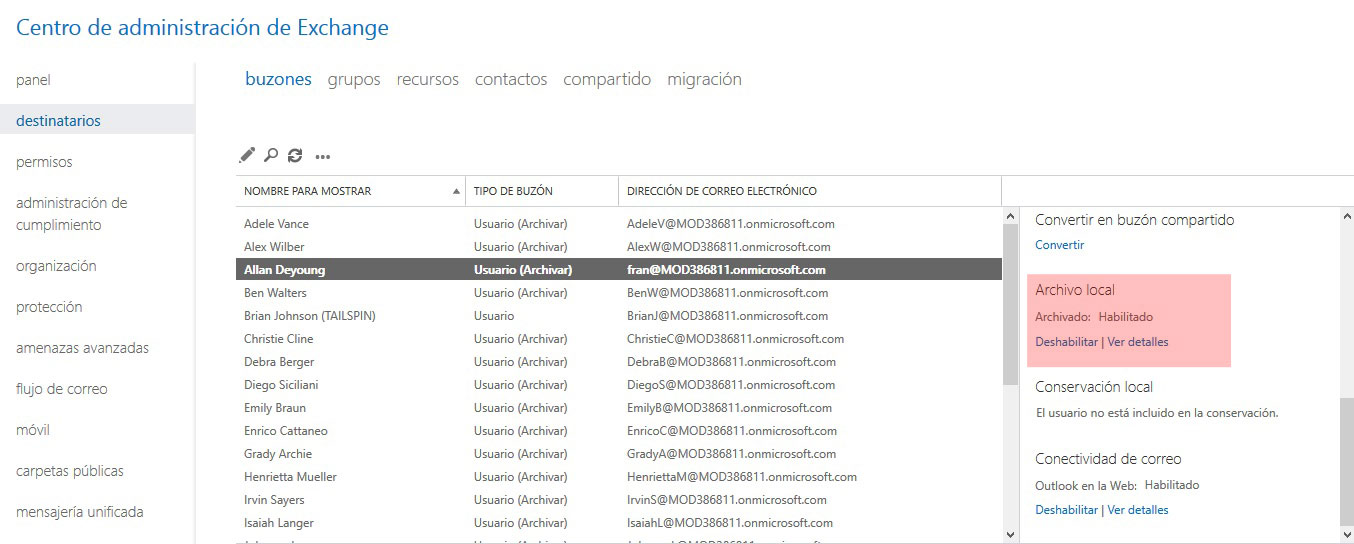Viewport: 1354px width, 544px height.
Task: Click Ver detalles under Archivo local
Action: click(x=1138, y=342)
